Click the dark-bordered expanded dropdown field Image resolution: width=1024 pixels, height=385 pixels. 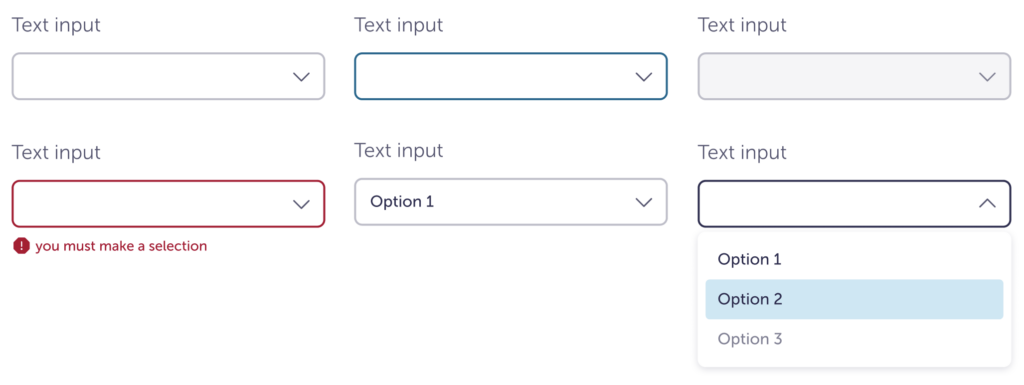pos(854,204)
